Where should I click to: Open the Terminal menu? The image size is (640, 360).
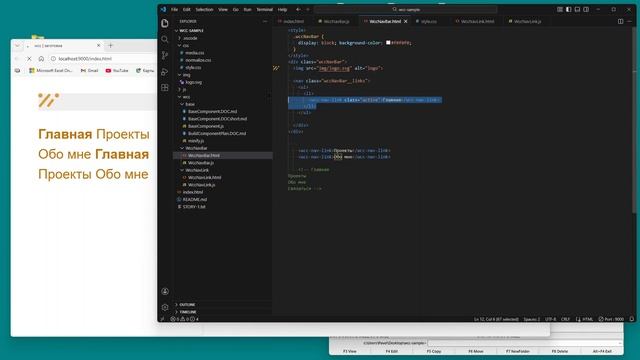[264, 9]
